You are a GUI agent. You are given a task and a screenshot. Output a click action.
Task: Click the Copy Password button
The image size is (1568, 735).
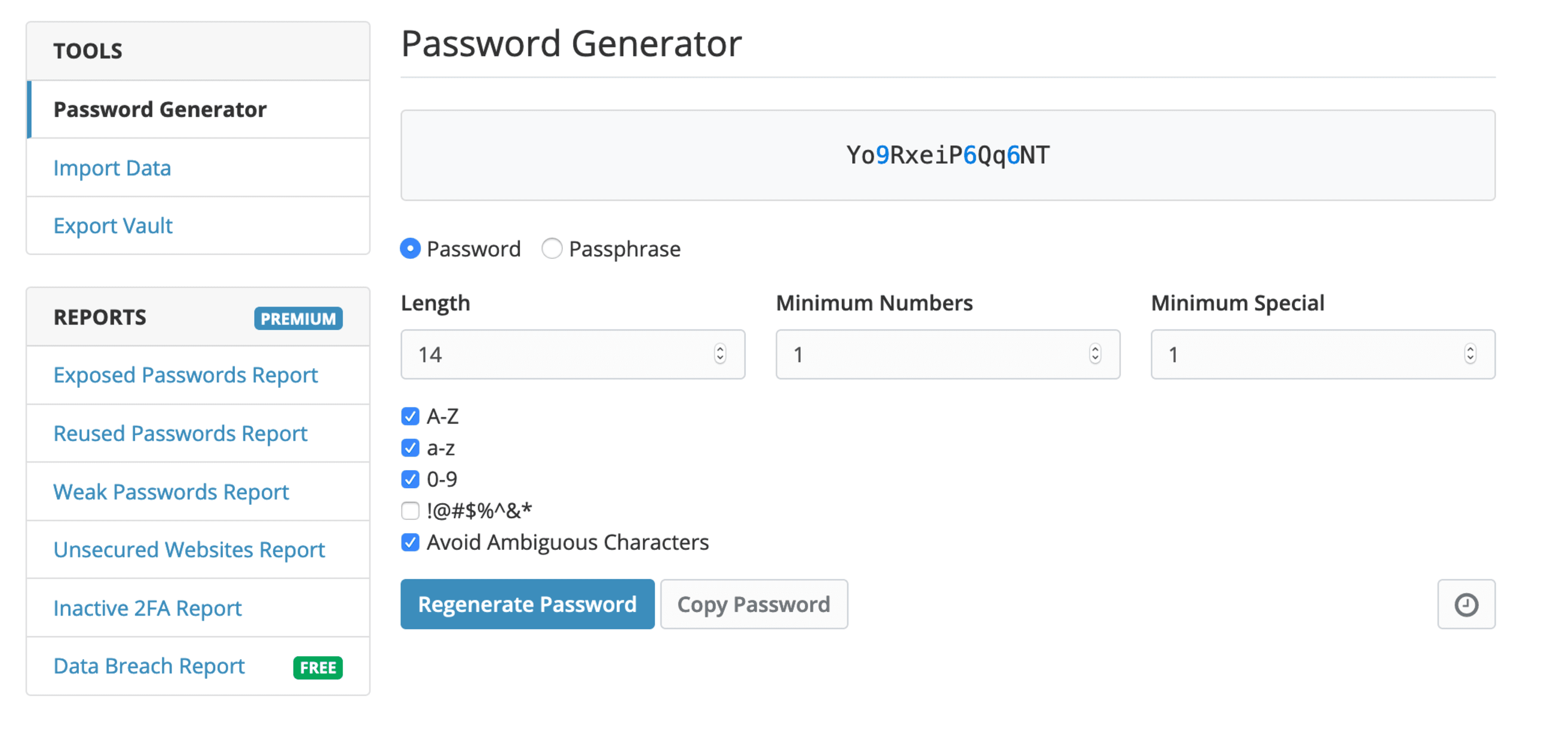(x=754, y=604)
